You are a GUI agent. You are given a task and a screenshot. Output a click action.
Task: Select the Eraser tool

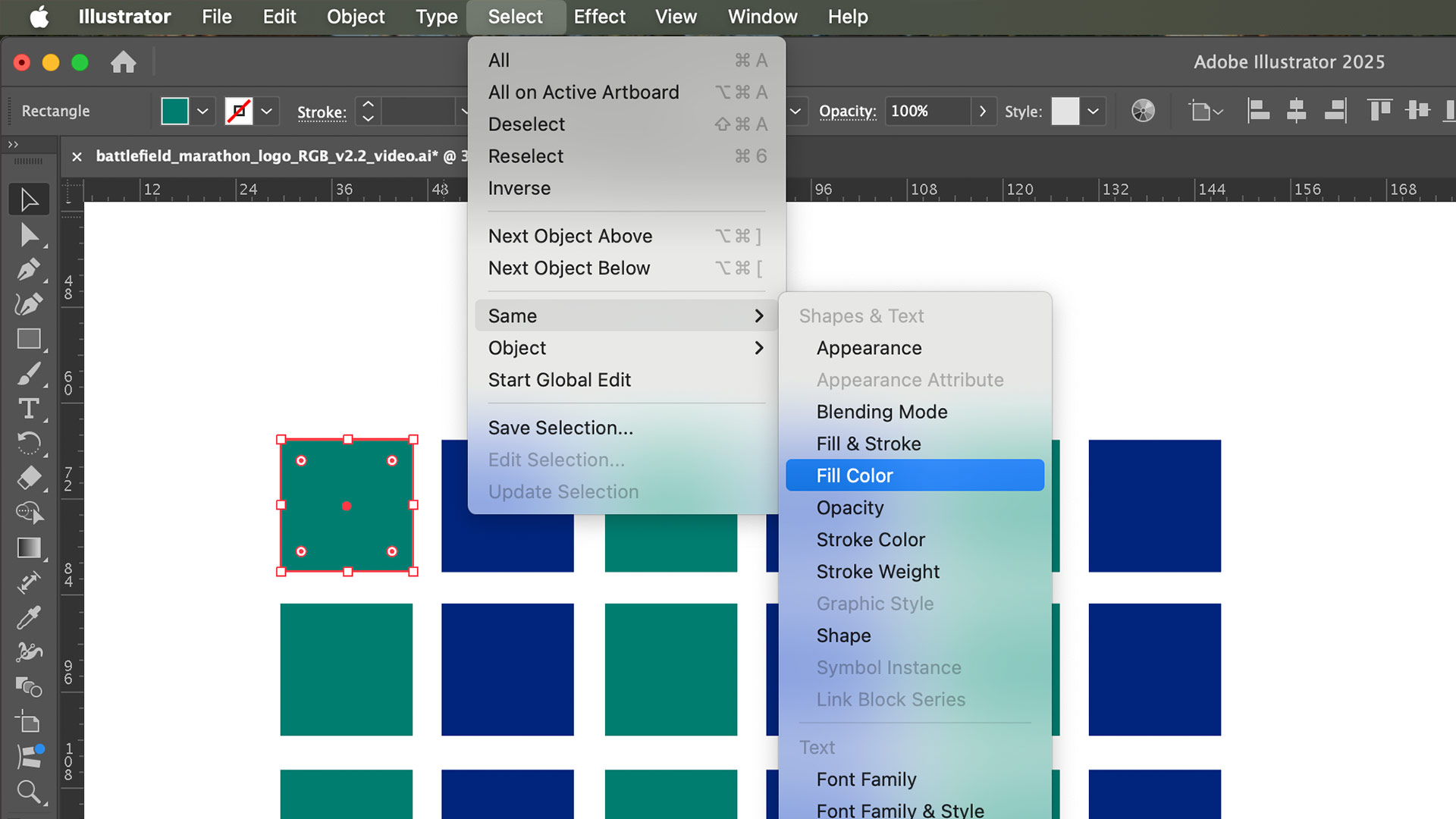(x=29, y=478)
